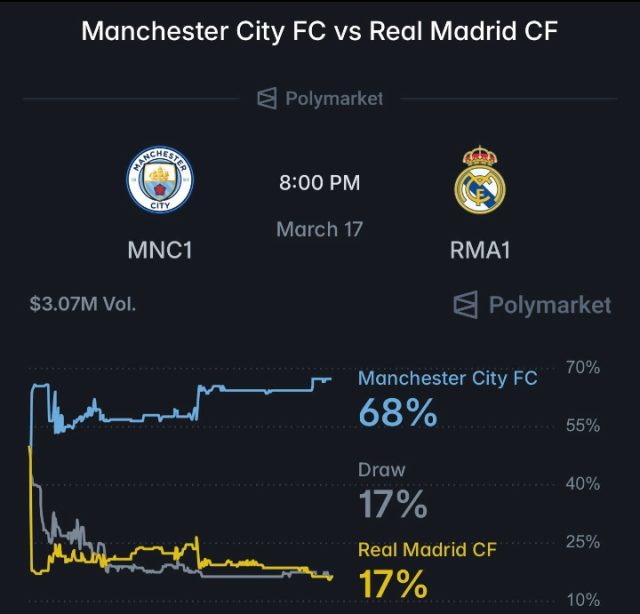Click the Real Madrid club crest
Screen dimensions: 640x614
480,182
